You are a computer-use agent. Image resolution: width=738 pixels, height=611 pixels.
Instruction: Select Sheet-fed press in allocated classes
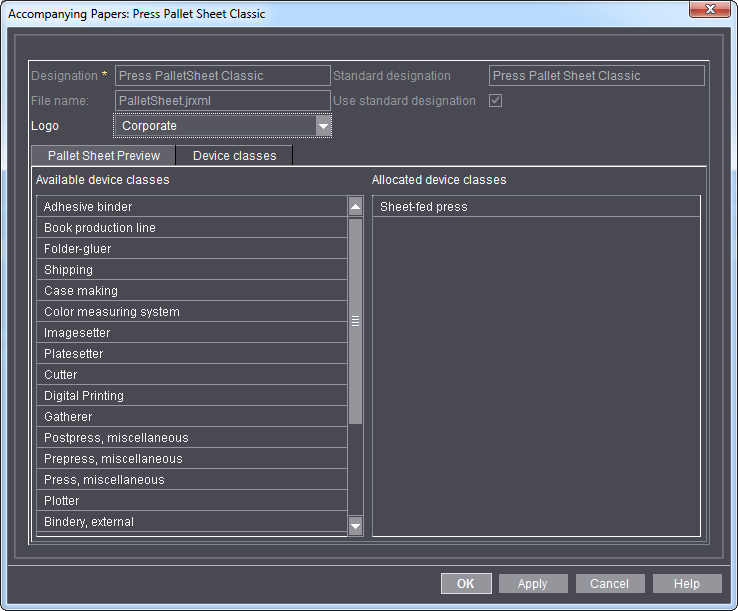coord(536,207)
